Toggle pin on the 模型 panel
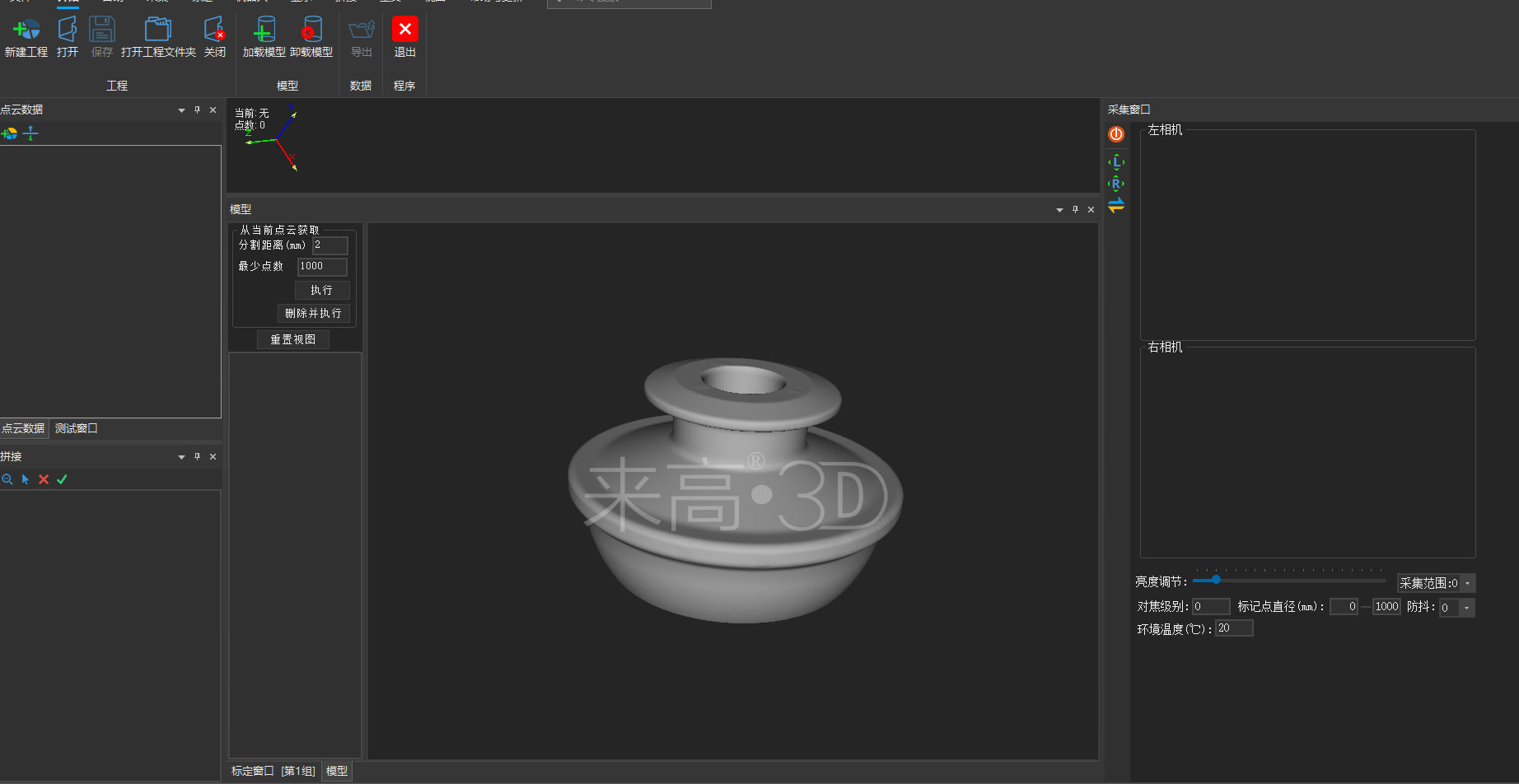Screen dimensions: 1519x784 tap(1075, 210)
